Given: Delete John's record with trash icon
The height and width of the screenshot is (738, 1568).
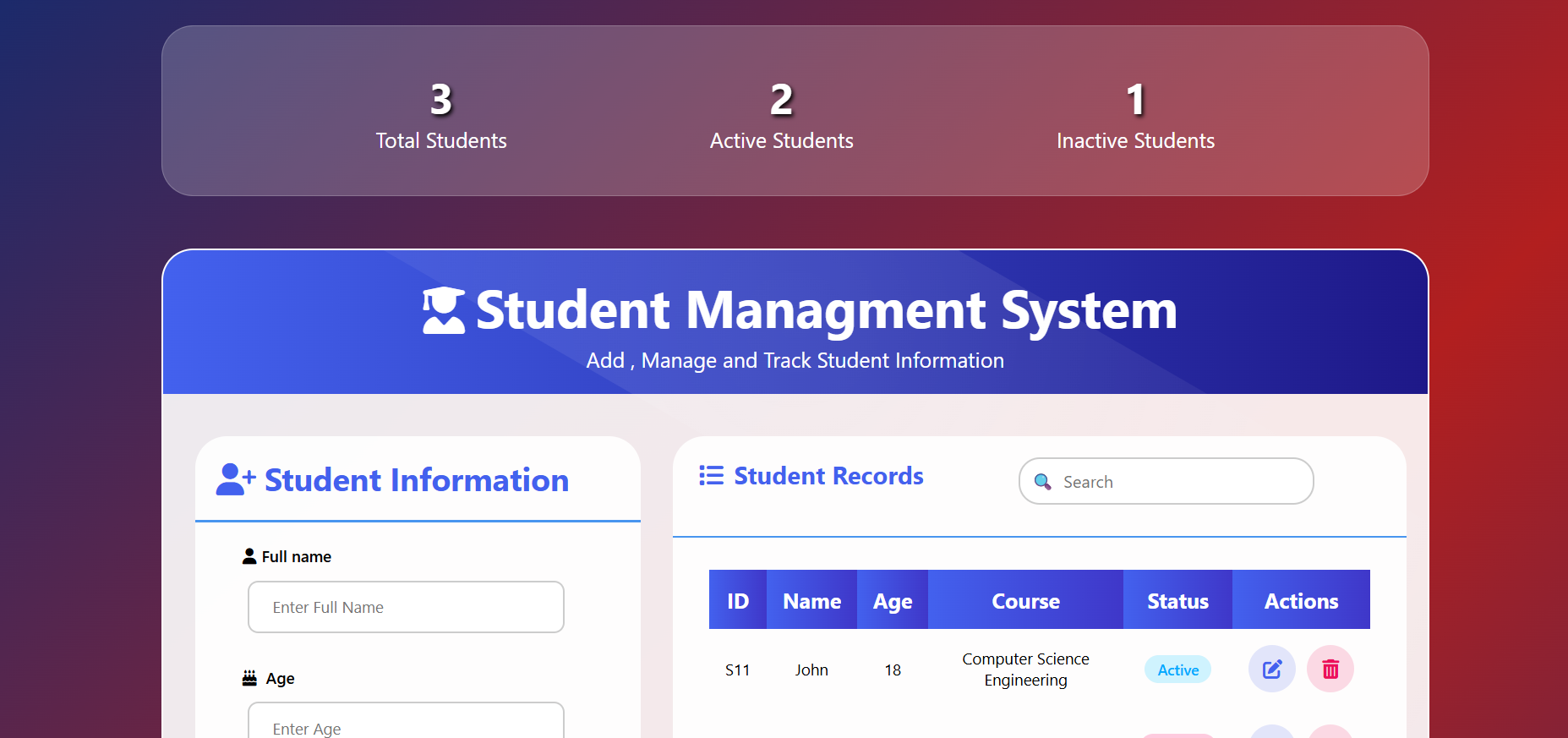Looking at the screenshot, I should pos(1330,670).
